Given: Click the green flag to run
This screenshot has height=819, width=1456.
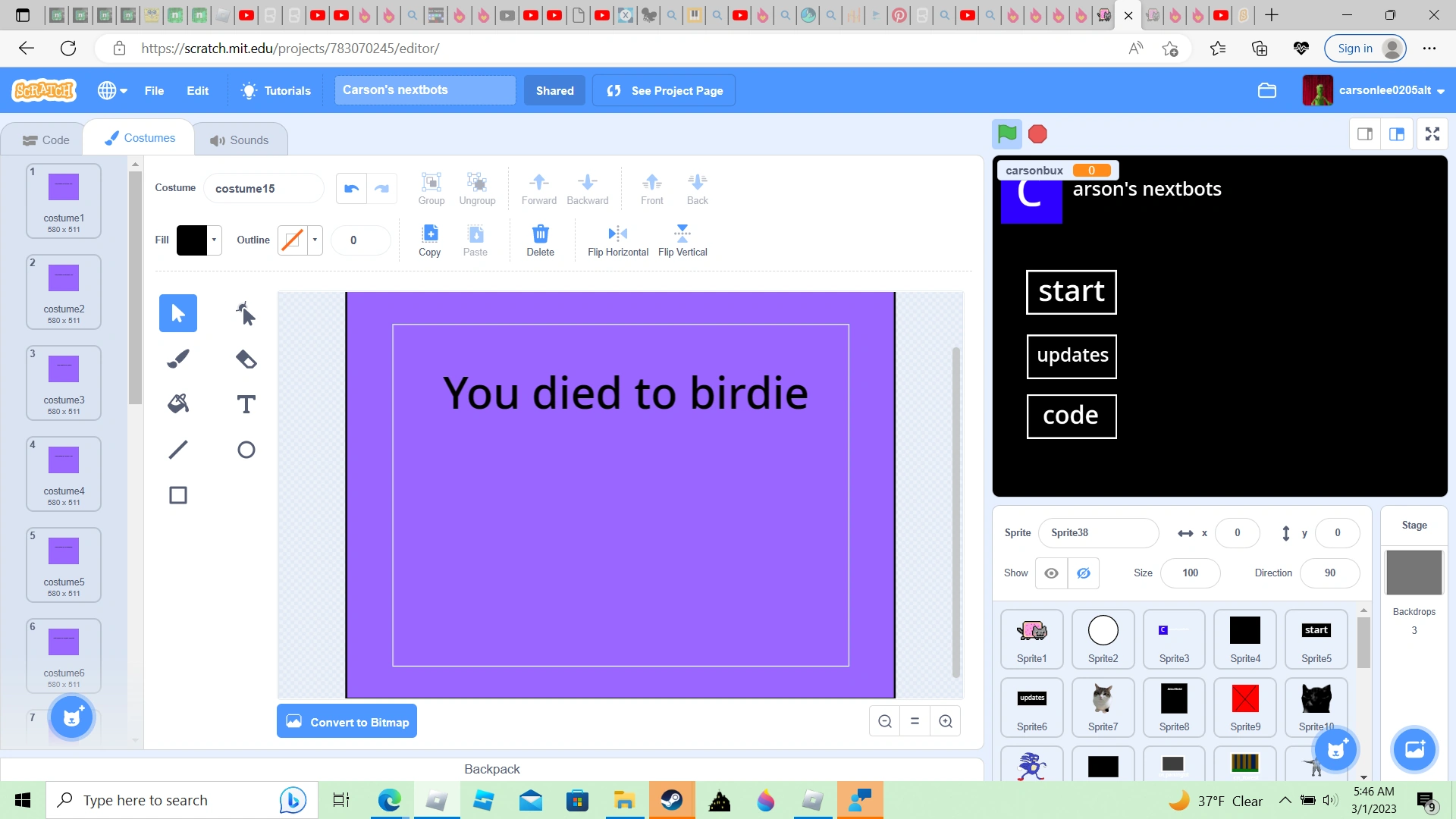Looking at the screenshot, I should click(x=1007, y=134).
